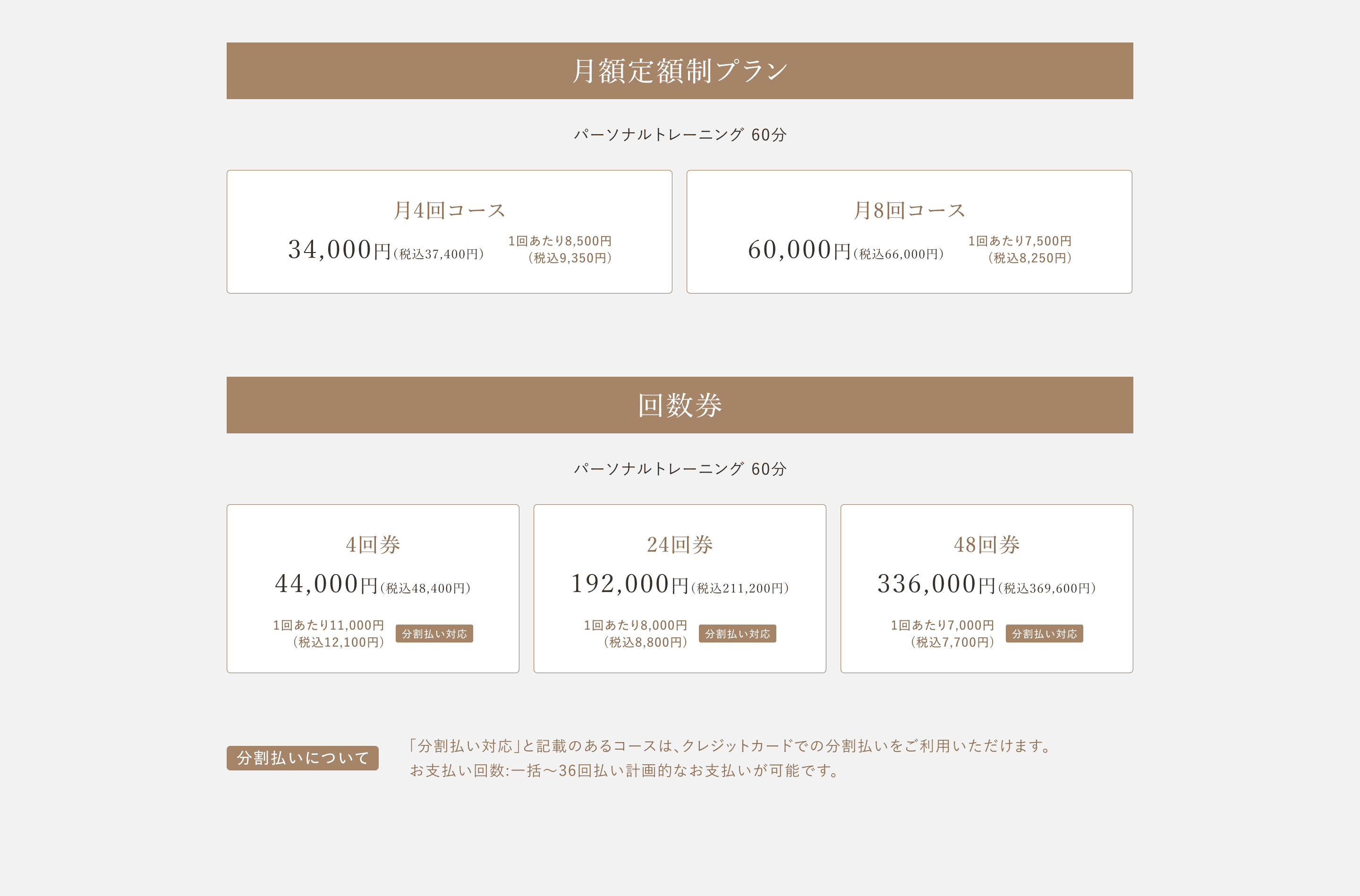The width and height of the screenshot is (1360, 896).
Task: Click the 月額定額制プラン header banner
Action: coord(680,71)
